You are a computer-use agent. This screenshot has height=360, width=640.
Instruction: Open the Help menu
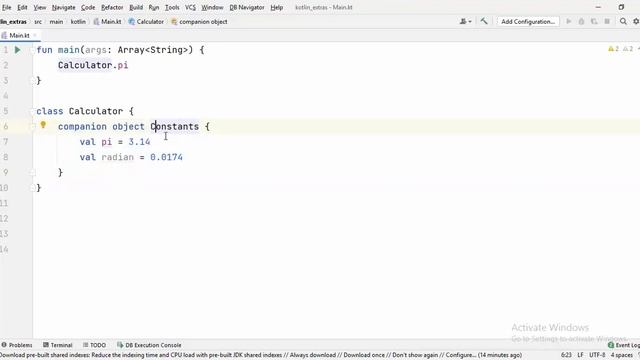tap(276, 7)
